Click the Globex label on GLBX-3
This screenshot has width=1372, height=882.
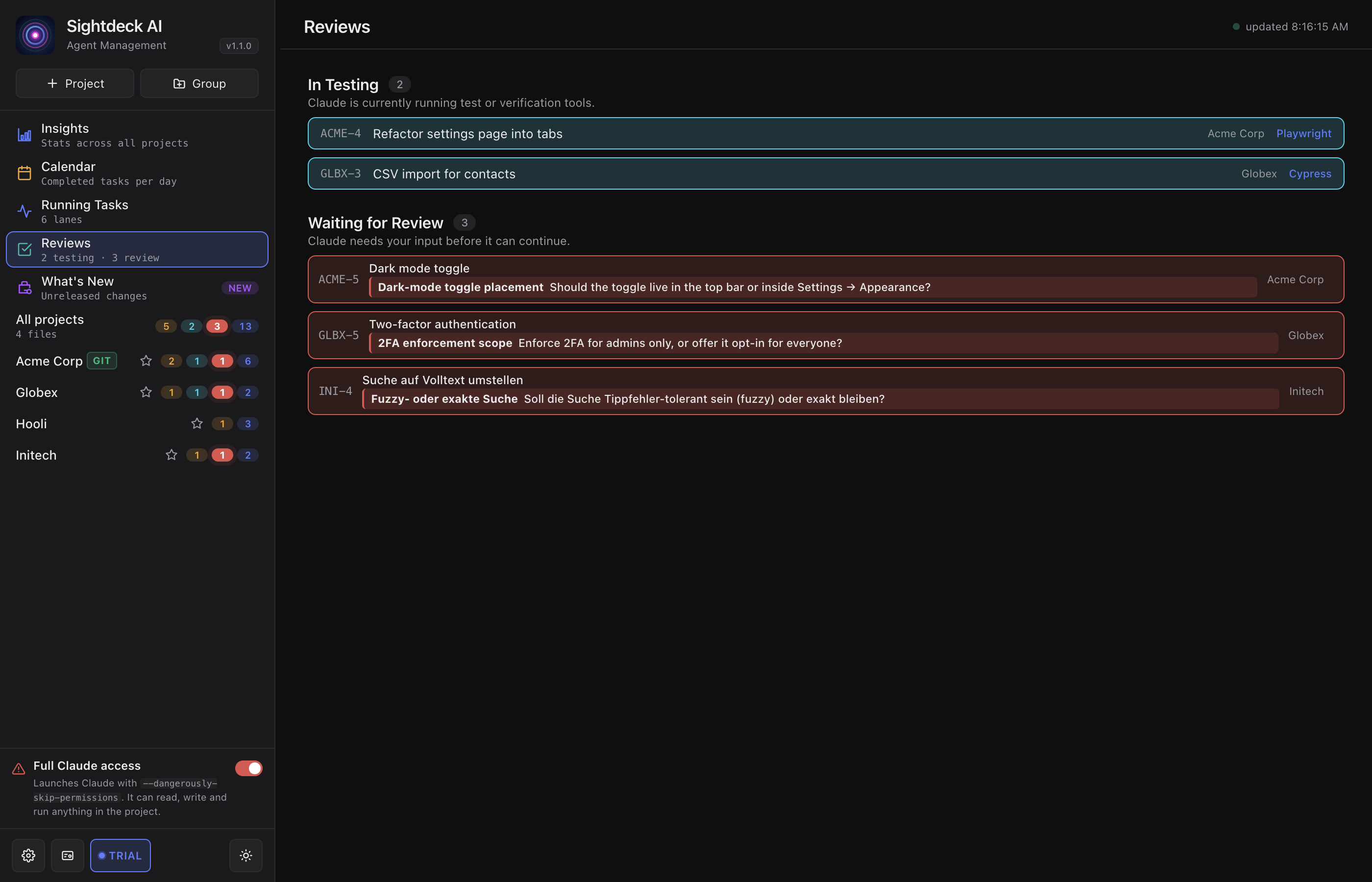1259,173
